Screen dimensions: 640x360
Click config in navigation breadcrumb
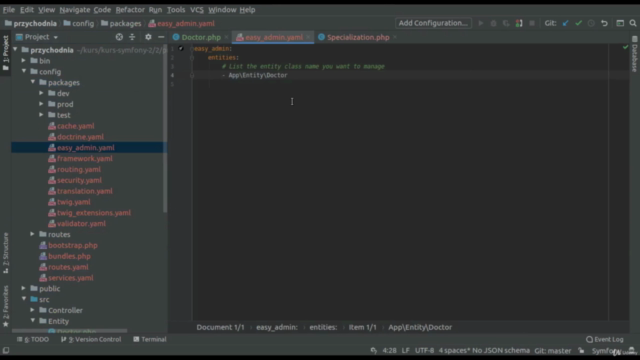79,23
